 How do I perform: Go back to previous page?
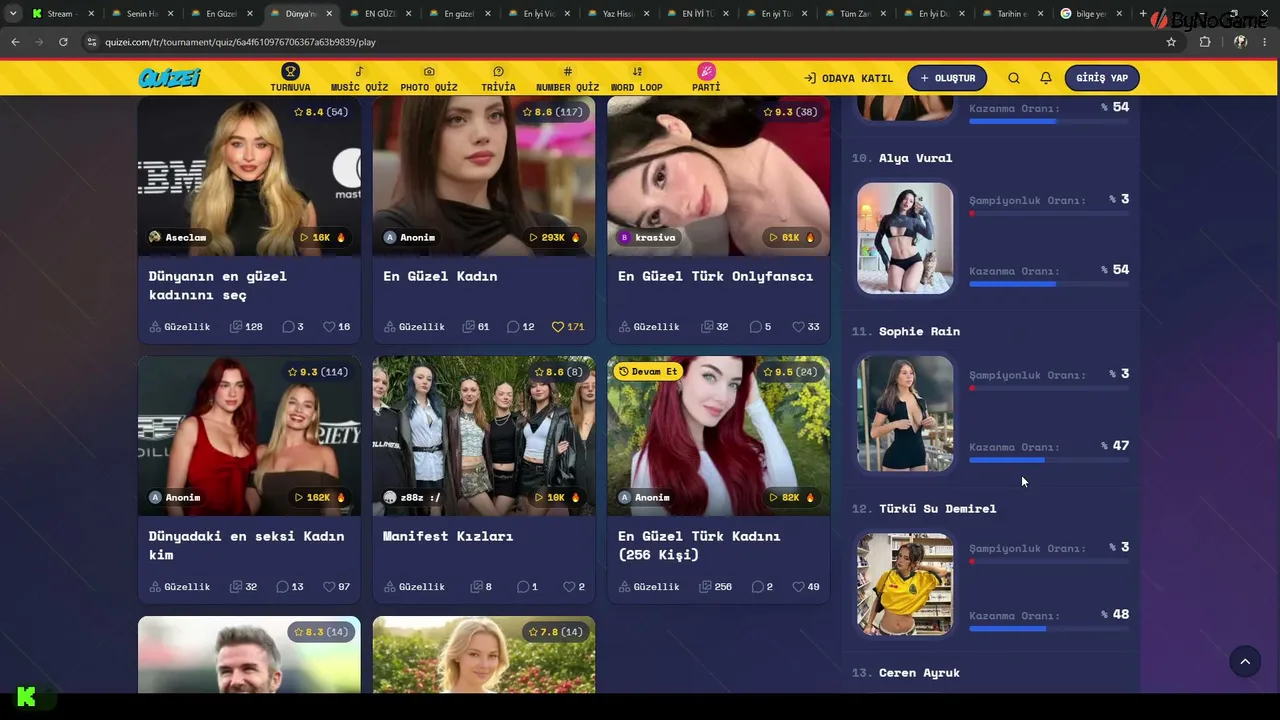click(15, 42)
